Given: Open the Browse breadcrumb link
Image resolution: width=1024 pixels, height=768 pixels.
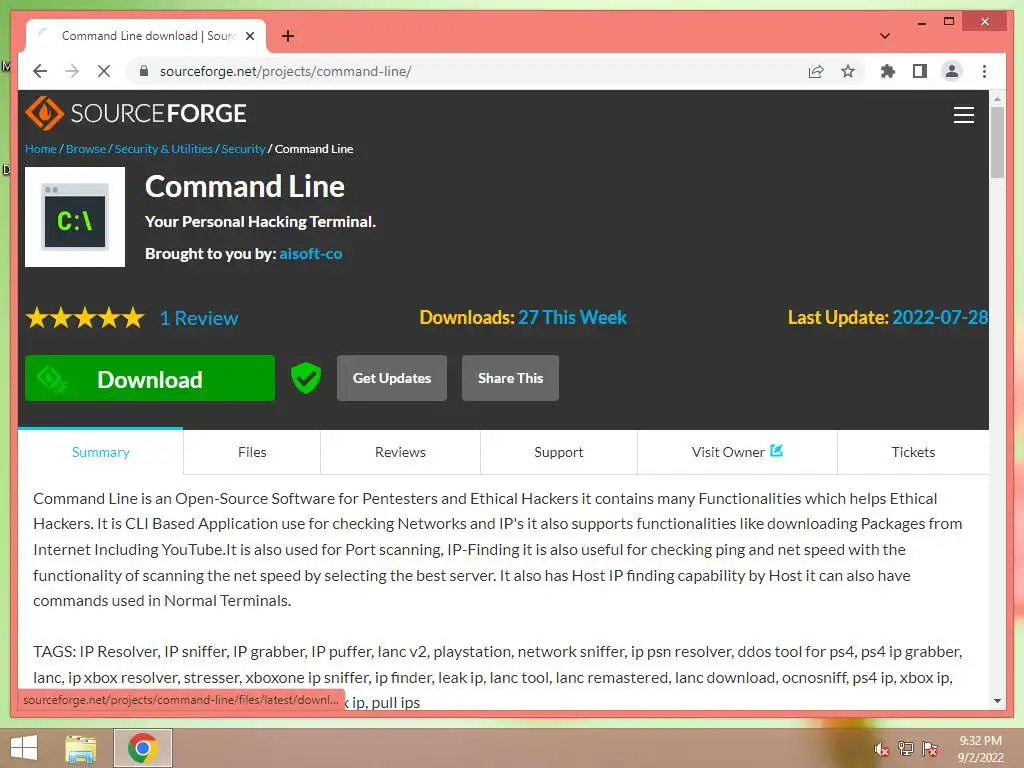Looking at the screenshot, I should (x=86, y=149).
